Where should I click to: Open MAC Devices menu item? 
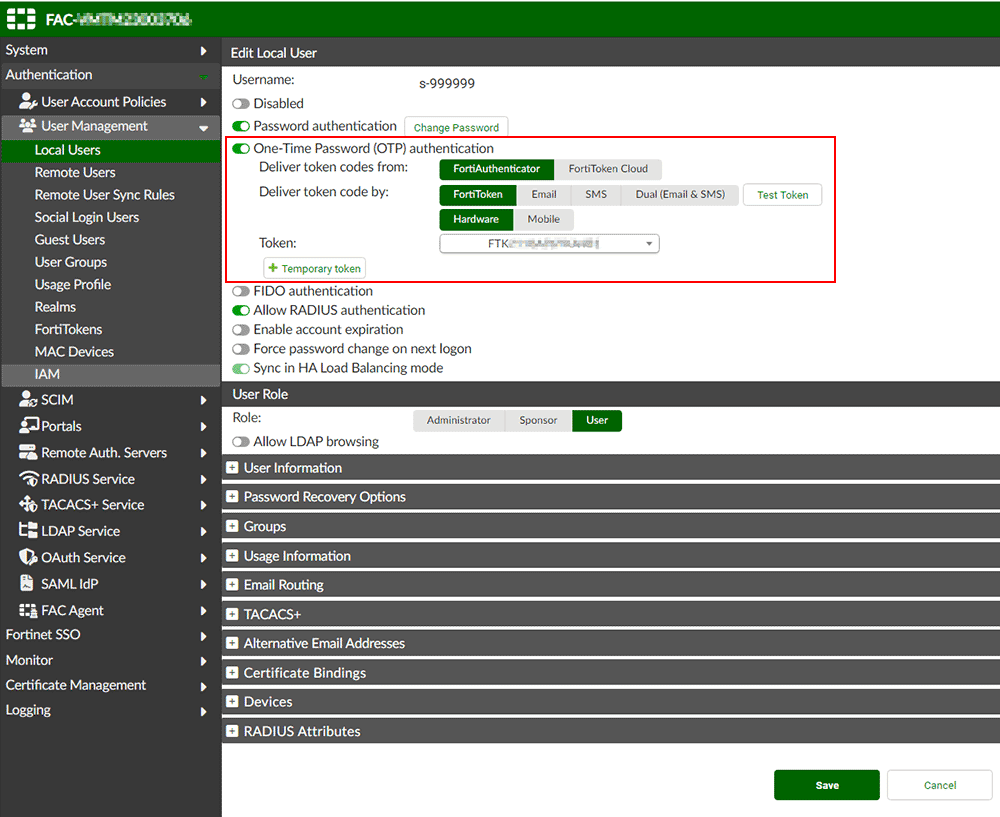coord(111,351)
